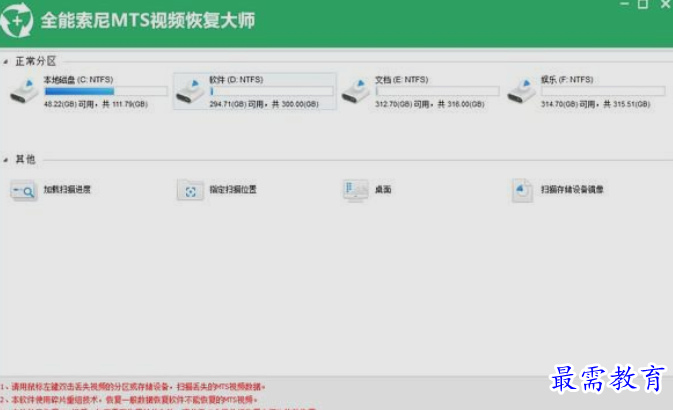673x410 pixels.
Task: Click the 软件 (D: NTFS) label
Action: [236, 79]
